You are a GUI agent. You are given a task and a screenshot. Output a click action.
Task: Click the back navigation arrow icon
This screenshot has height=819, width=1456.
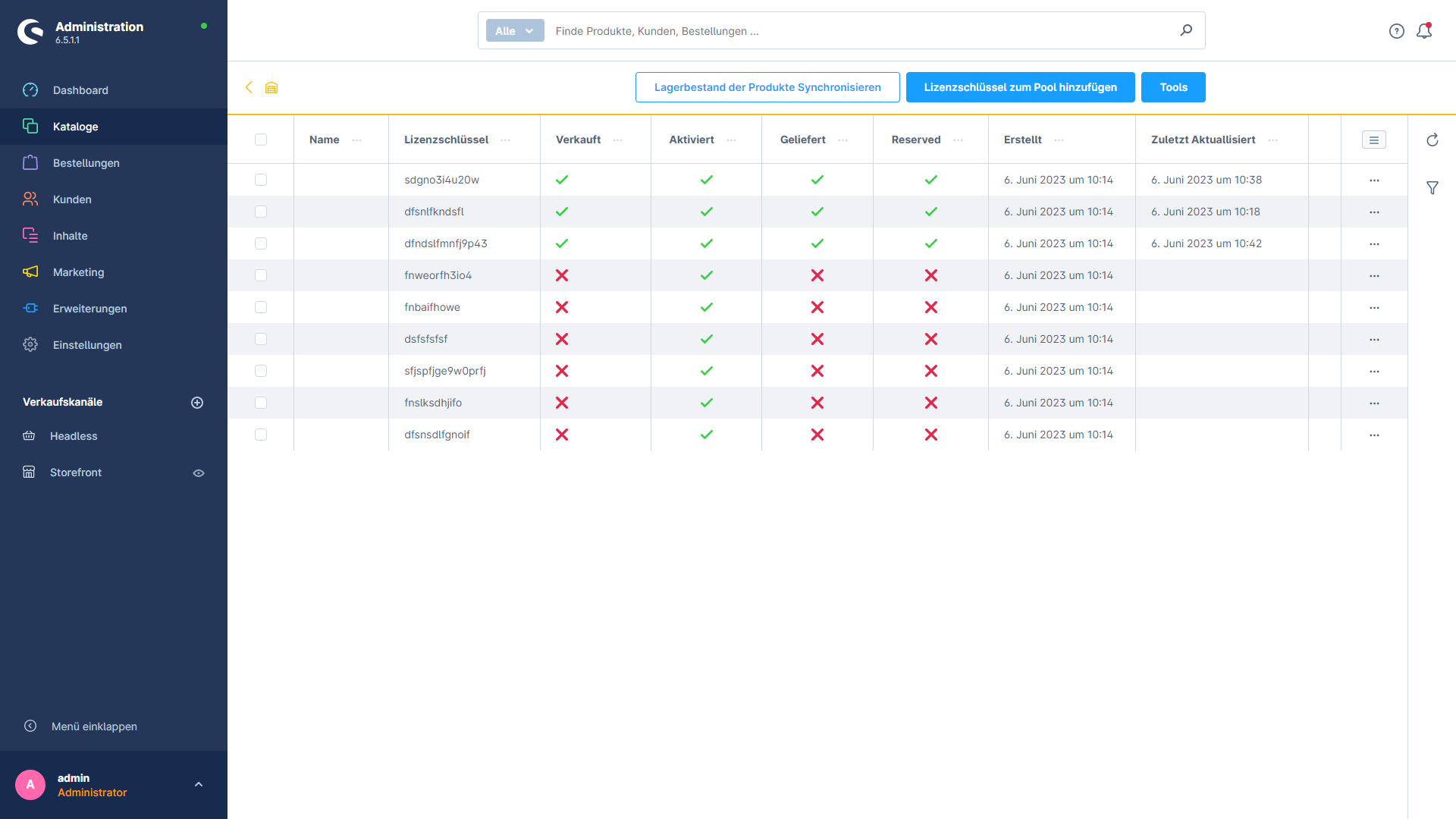pos(250,88)
